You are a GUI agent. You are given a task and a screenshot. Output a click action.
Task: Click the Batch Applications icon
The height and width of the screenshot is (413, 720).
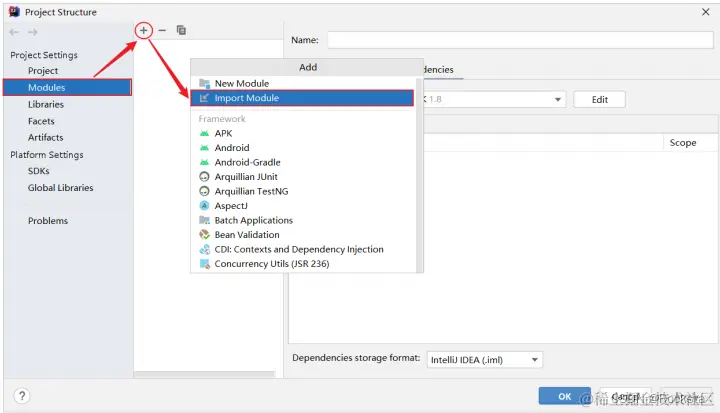(x=204, y=220)
